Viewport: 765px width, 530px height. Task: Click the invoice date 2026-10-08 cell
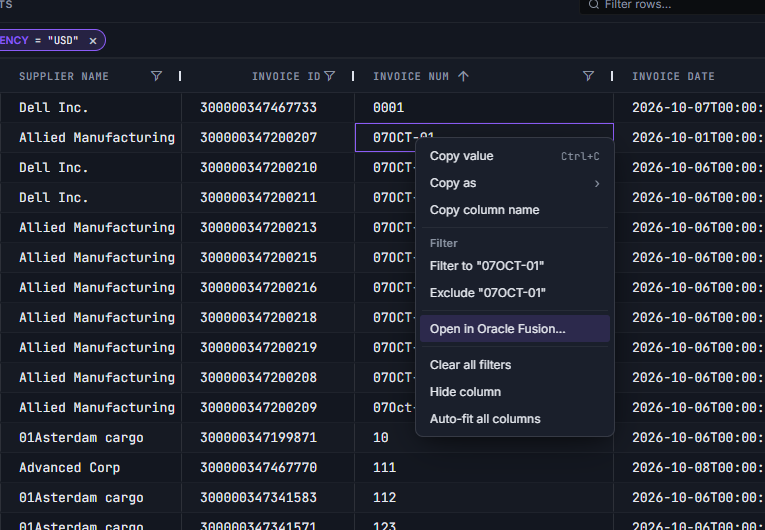689,468
